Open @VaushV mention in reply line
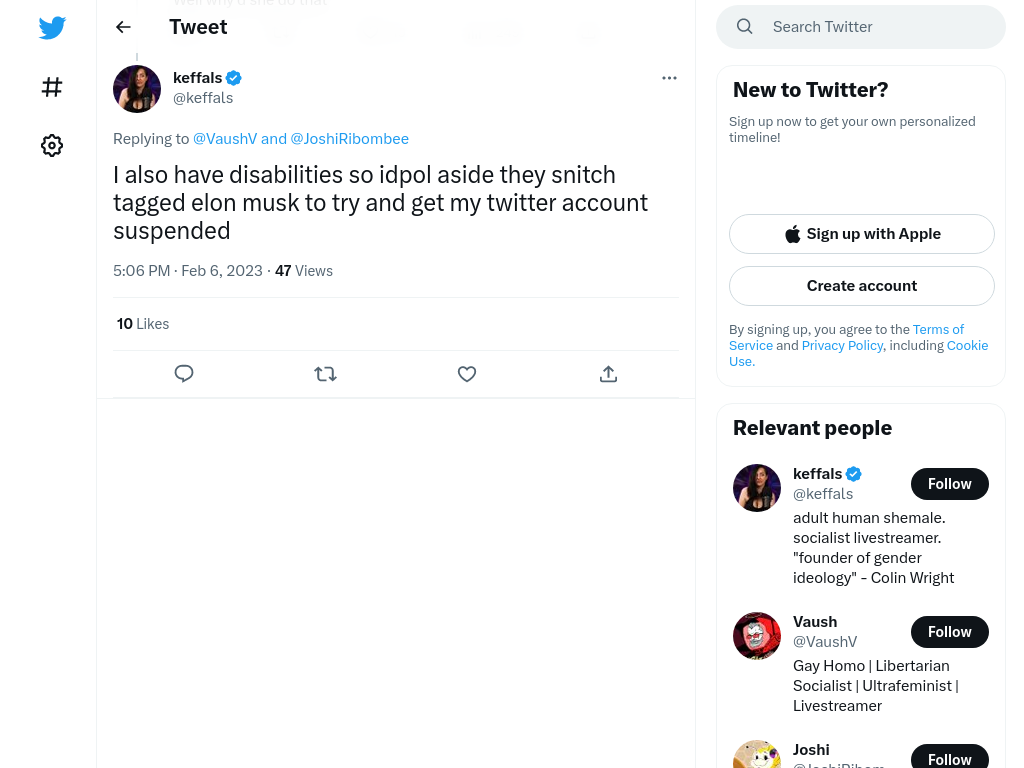The image size is (1024, 768). (225, 139)
